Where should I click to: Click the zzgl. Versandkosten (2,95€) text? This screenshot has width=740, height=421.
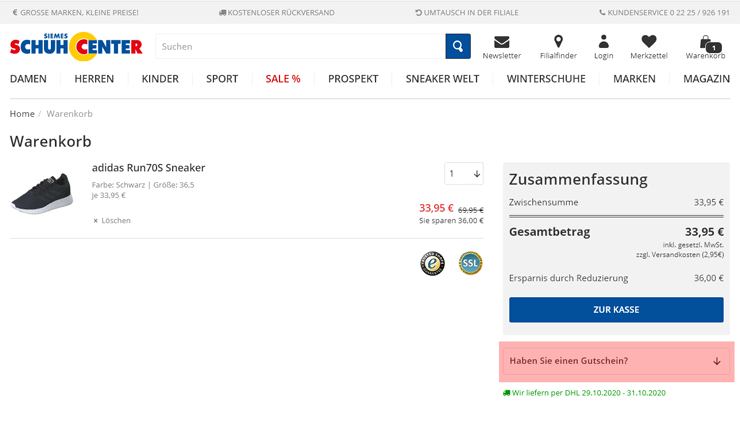click(680, 254)
